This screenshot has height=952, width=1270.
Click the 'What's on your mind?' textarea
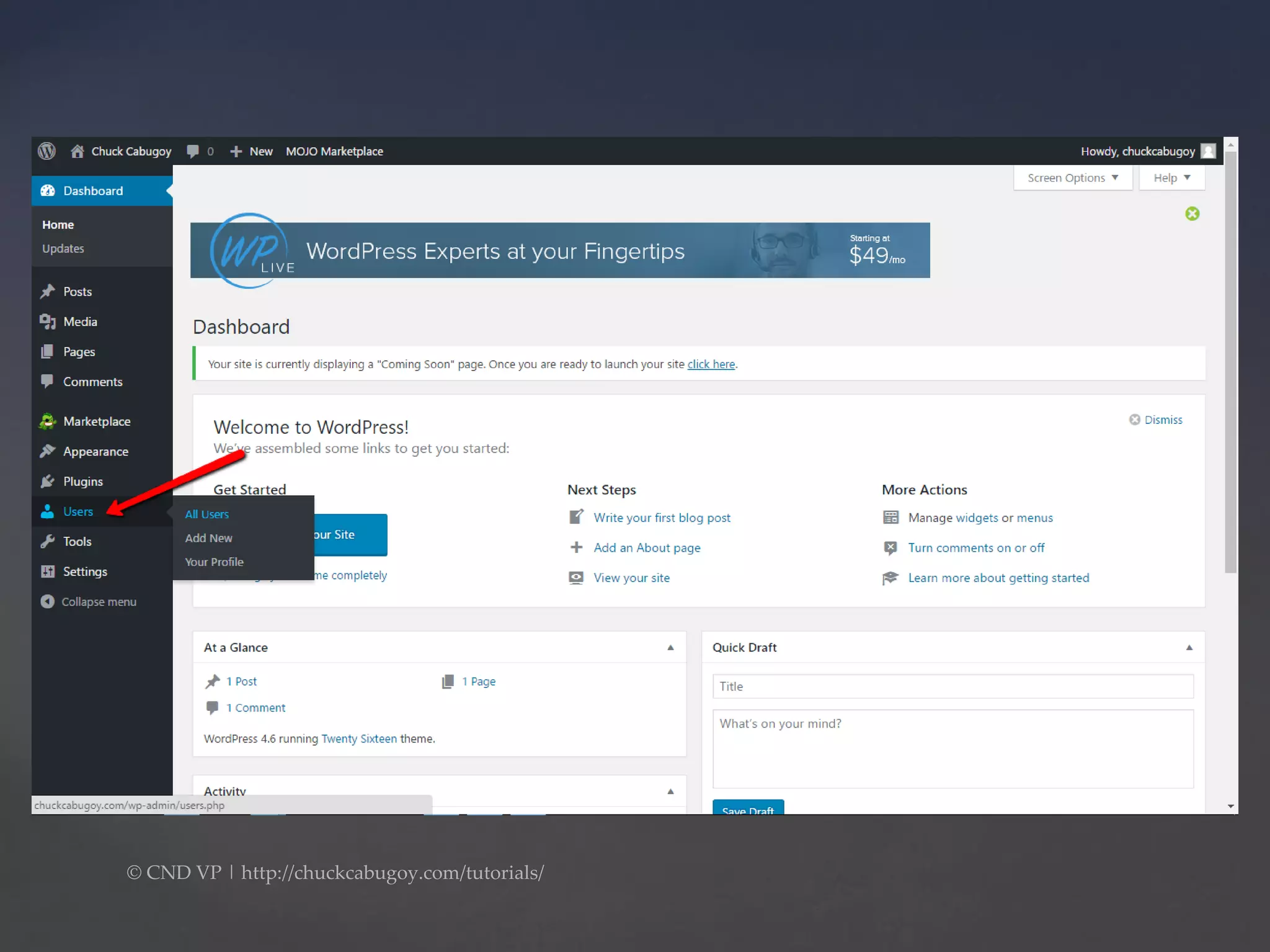pos(953,749)
